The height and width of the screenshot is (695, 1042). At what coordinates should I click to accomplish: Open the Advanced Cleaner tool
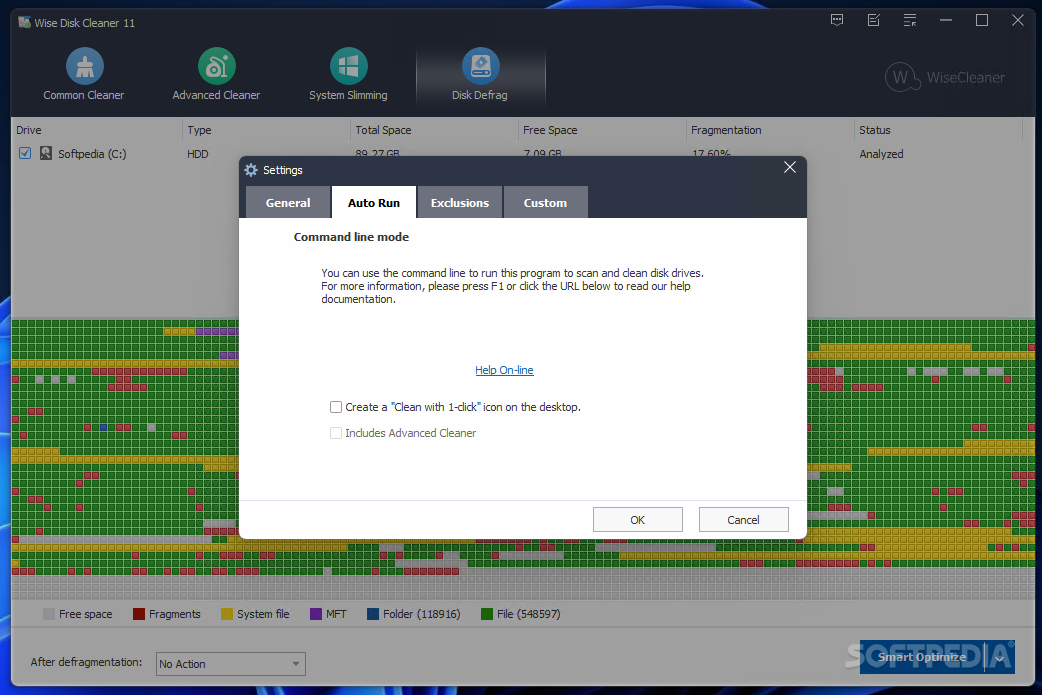point(216,74)
